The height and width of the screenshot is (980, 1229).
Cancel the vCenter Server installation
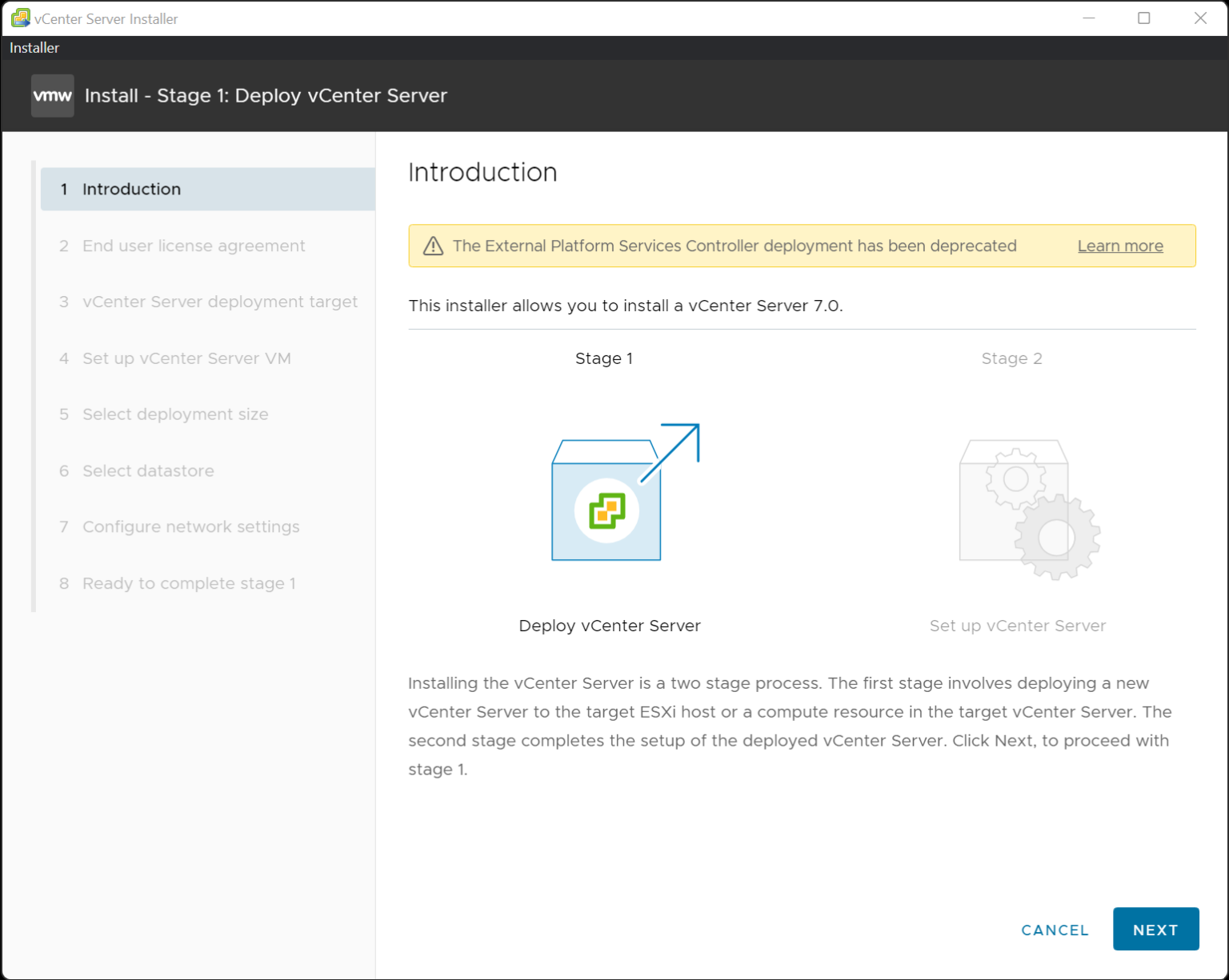coord(1055,930)
